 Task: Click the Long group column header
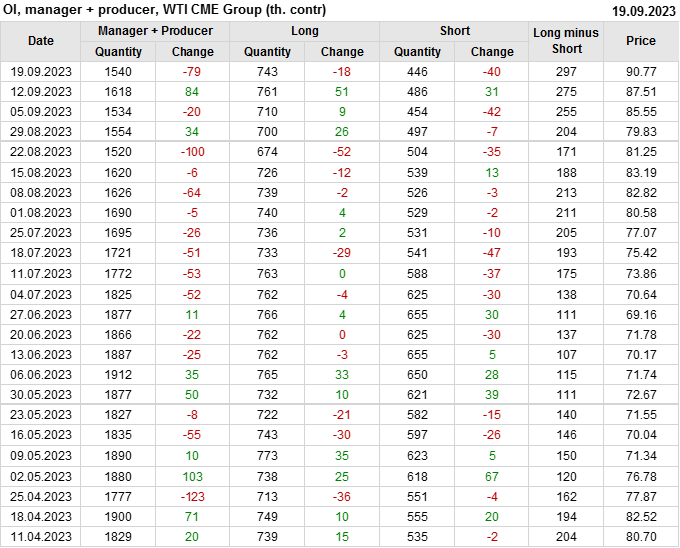[305, 31]
